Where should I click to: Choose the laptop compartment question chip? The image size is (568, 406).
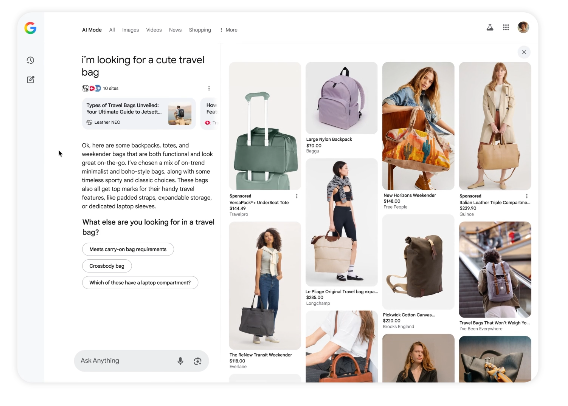(x=140, y=282)
